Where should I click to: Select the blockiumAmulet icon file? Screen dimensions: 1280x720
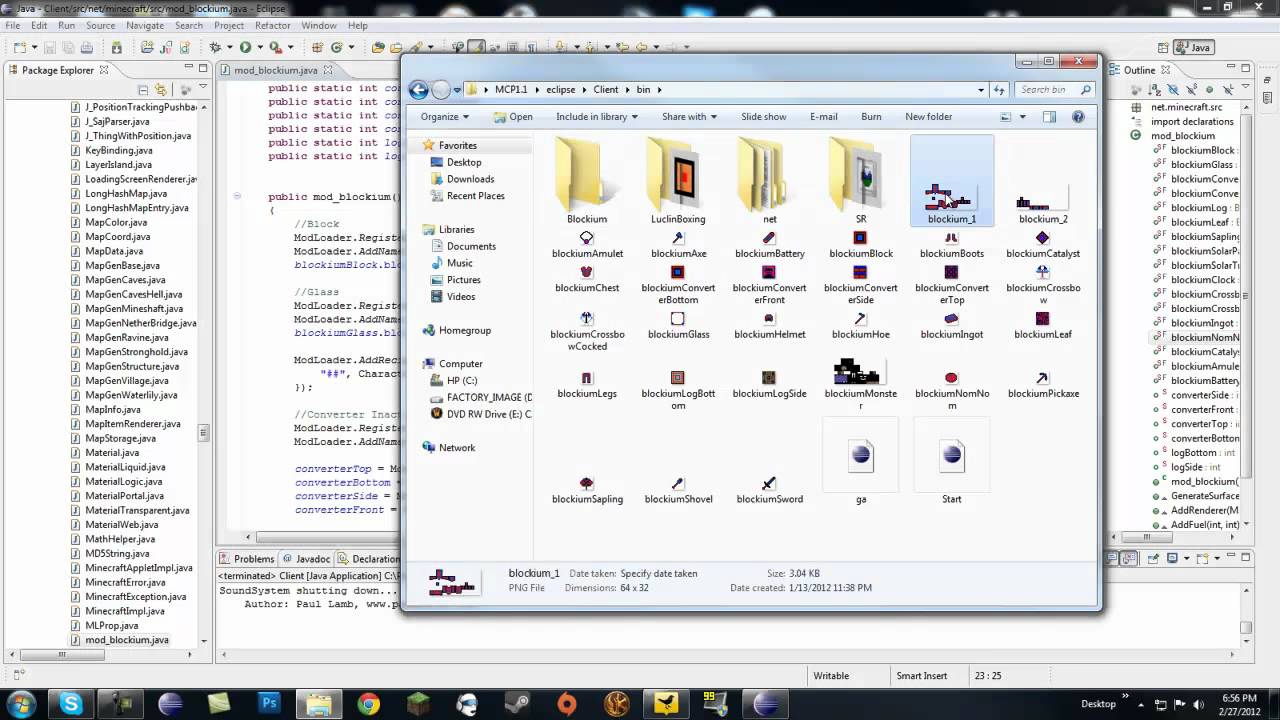pyautogui.click(x=587, y=245)
